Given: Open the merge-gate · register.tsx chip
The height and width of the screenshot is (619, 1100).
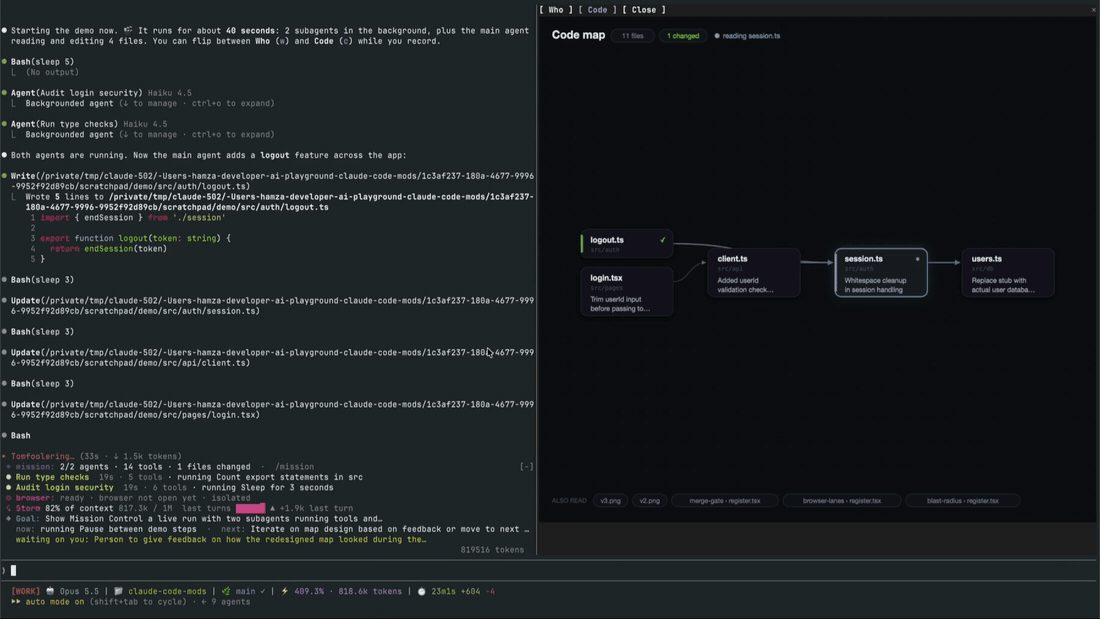Looking at the screenshot, I should (725, 500).
